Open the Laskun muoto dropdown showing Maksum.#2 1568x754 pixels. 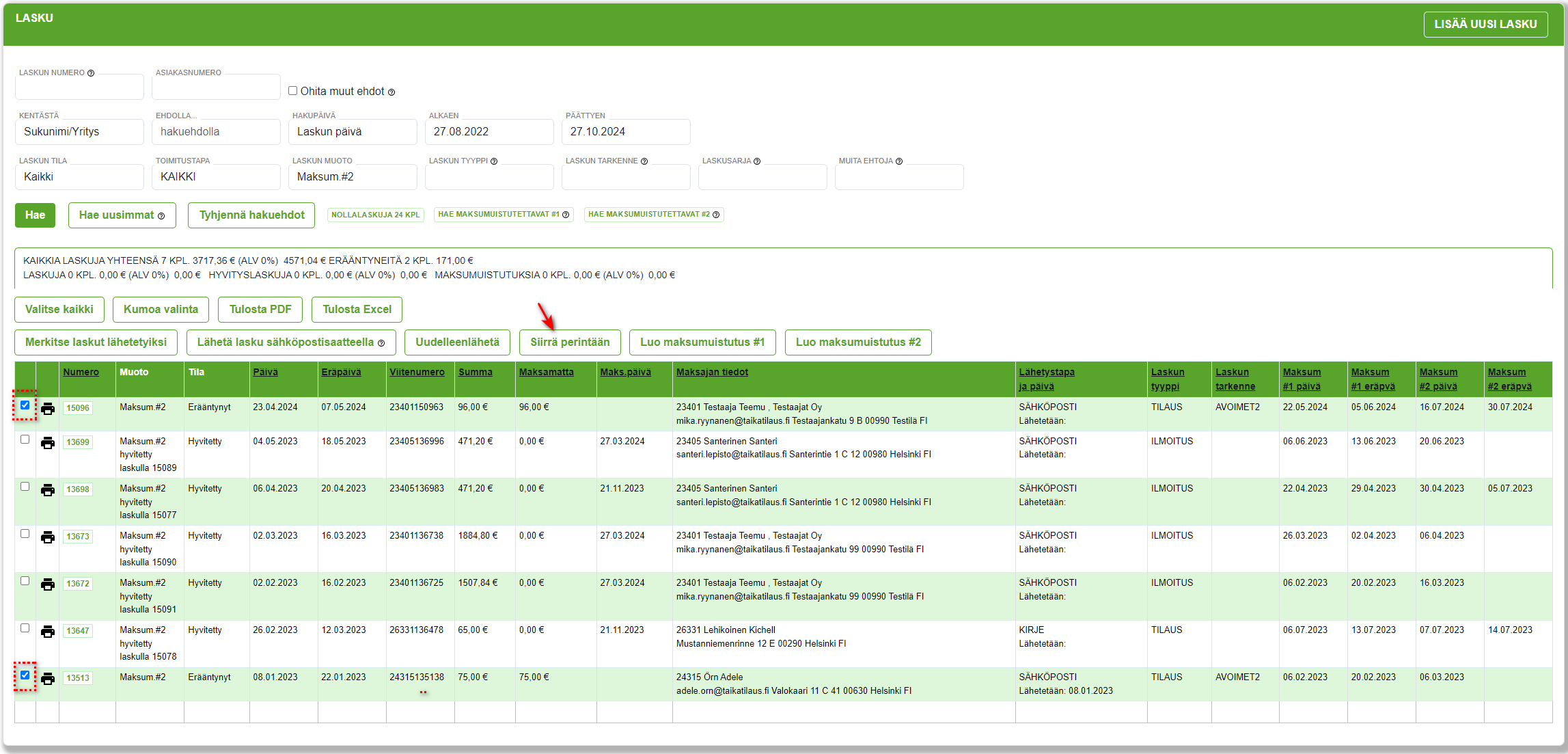353,177
